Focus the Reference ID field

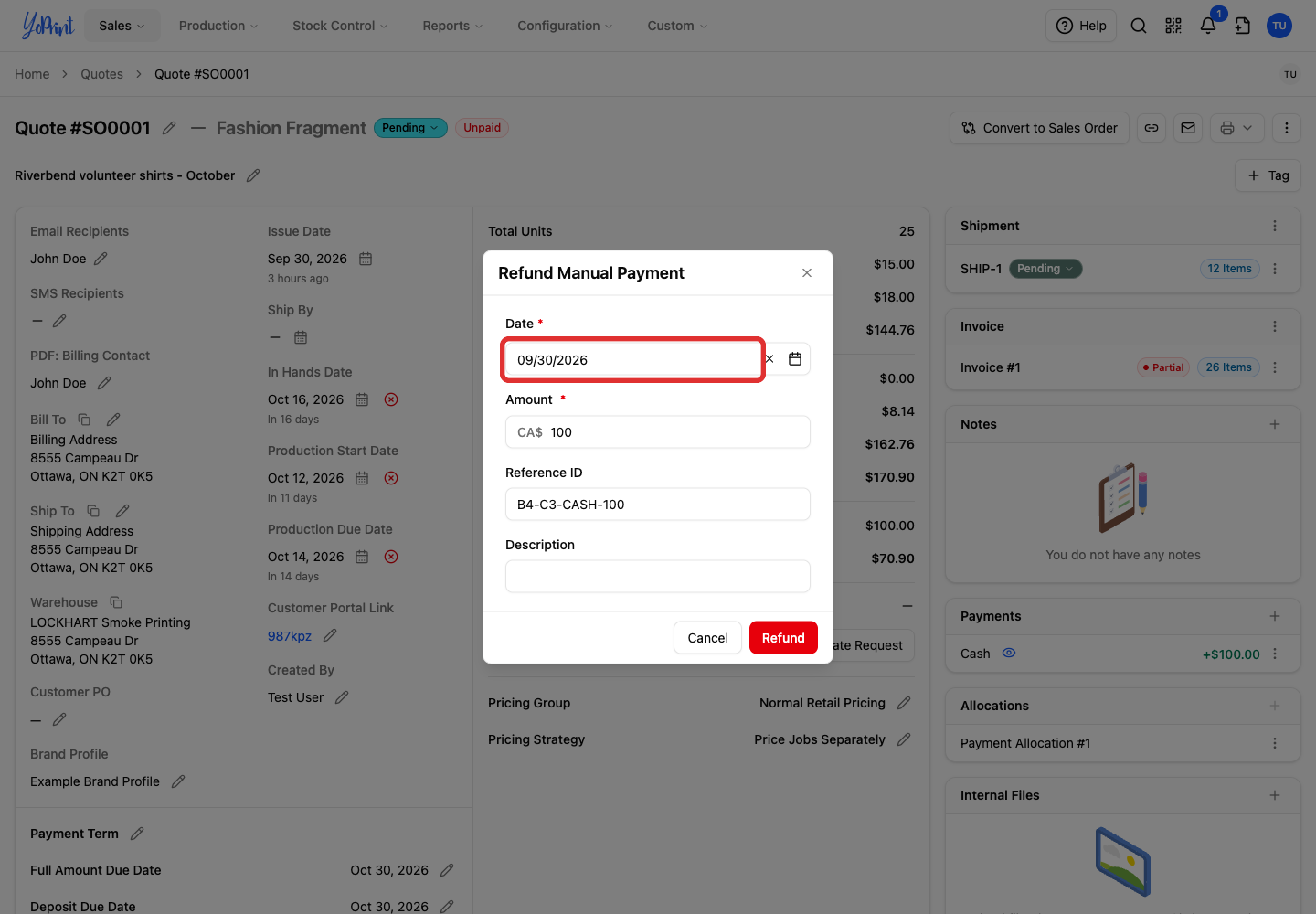pyautogui.click(x=658, y=505)
